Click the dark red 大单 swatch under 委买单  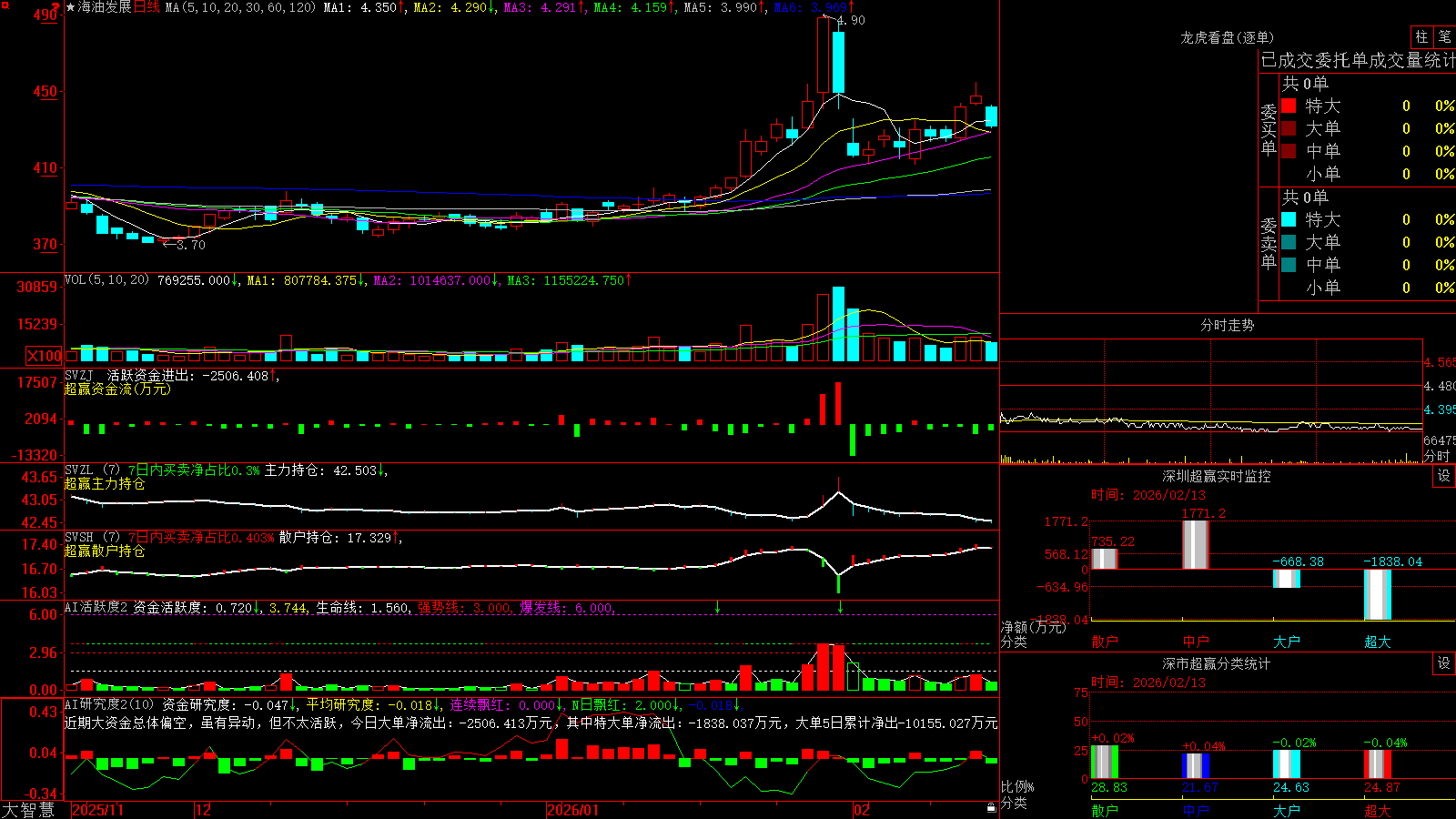pos(1289,128)
